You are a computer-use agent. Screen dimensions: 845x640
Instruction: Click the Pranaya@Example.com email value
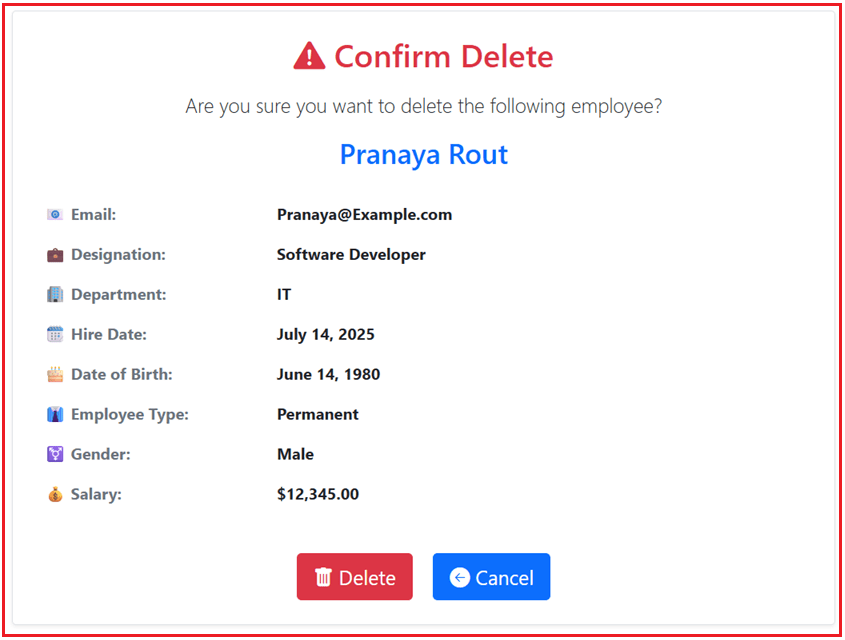pyautogui.click(x=364, y=215)
